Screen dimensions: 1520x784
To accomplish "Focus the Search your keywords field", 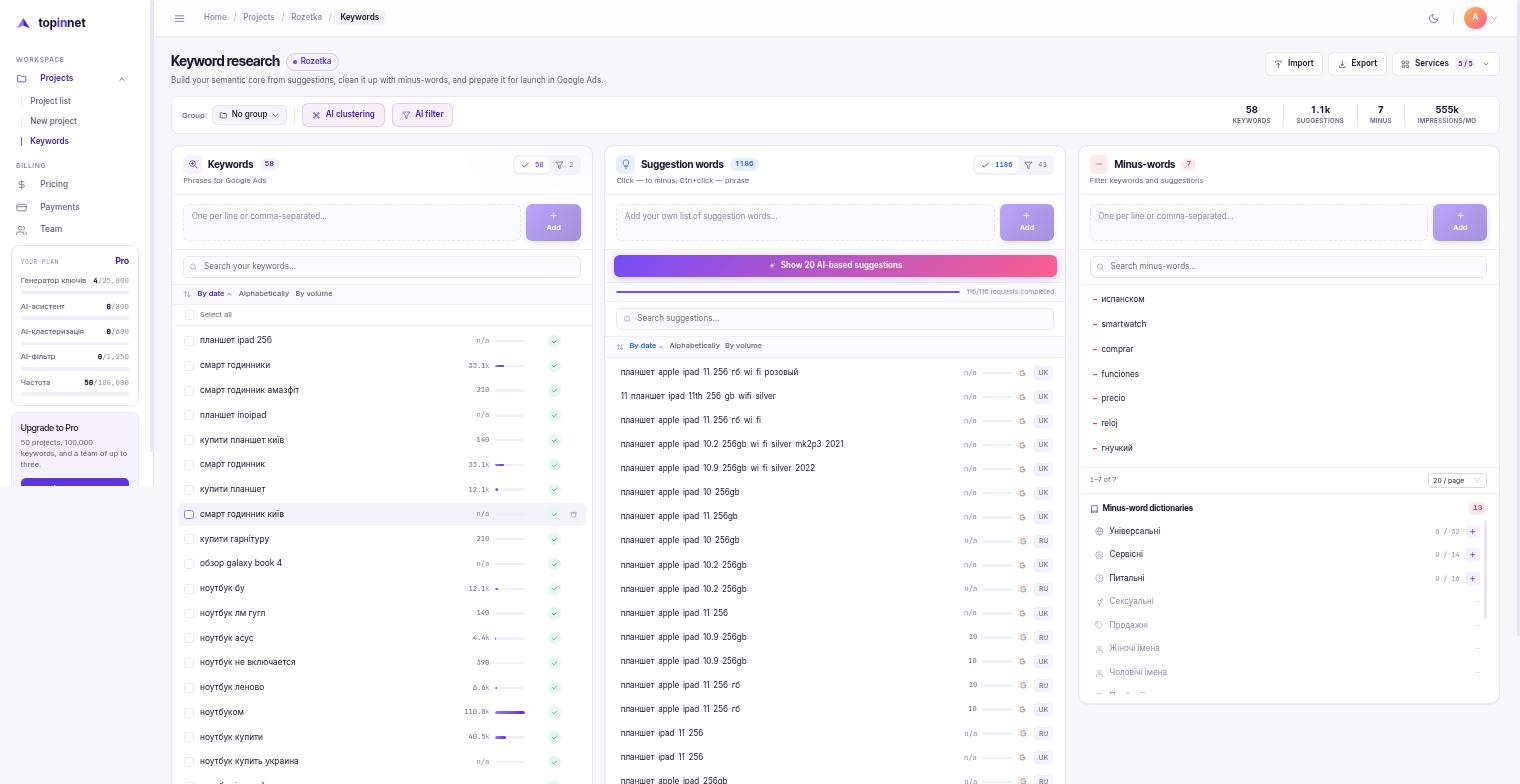I will (381, 267).
